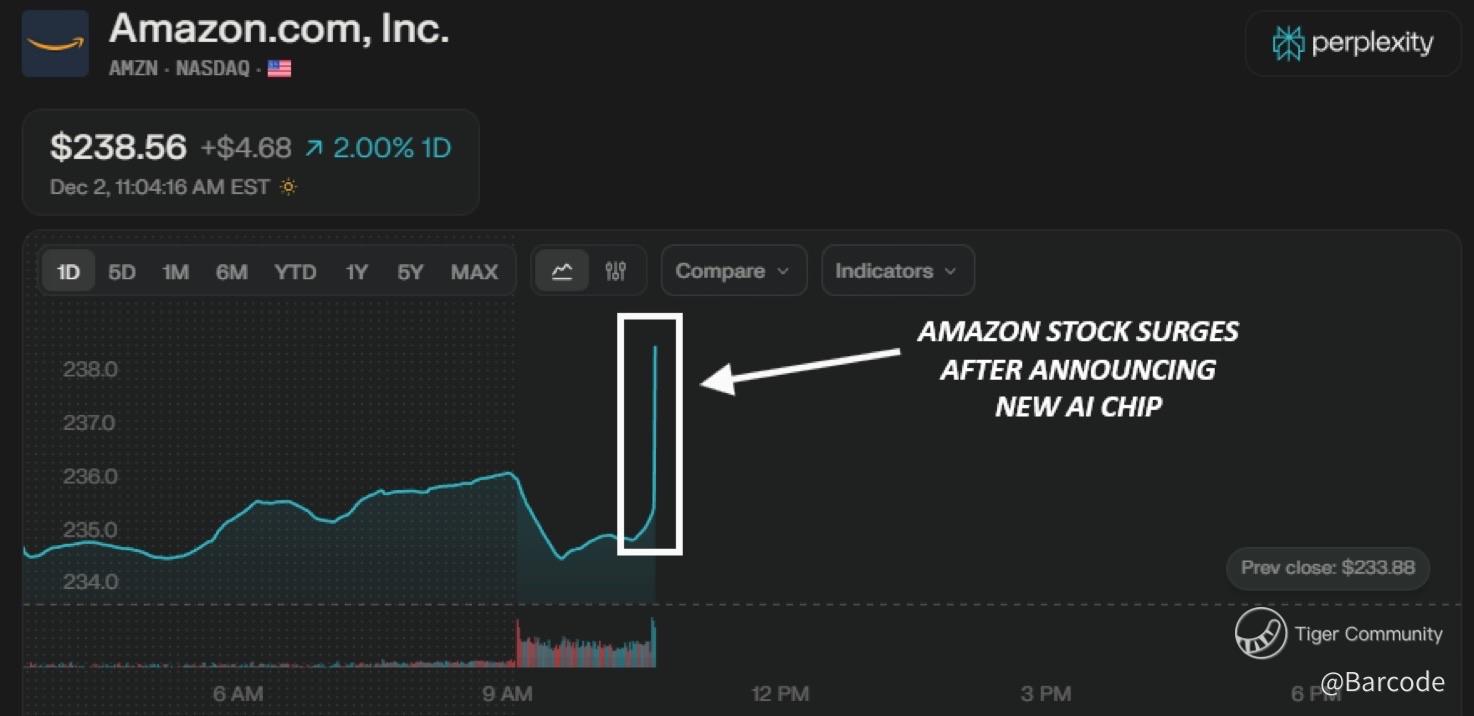Switch to the 5D time range
The image size is (1474, 716).
[x=122, y=272]
